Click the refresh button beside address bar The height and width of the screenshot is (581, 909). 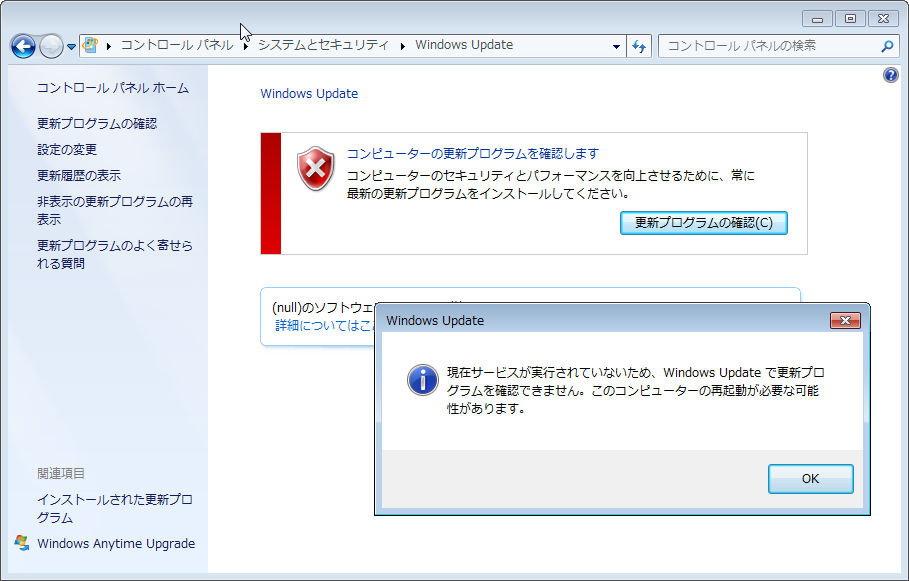click(x=639, y=46)
